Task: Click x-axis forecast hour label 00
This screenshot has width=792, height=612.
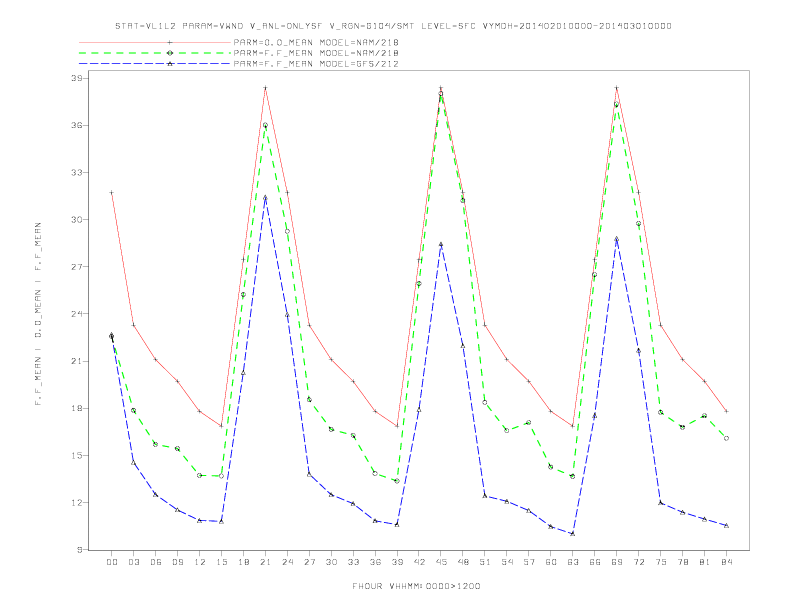Action: coord(112,562)
